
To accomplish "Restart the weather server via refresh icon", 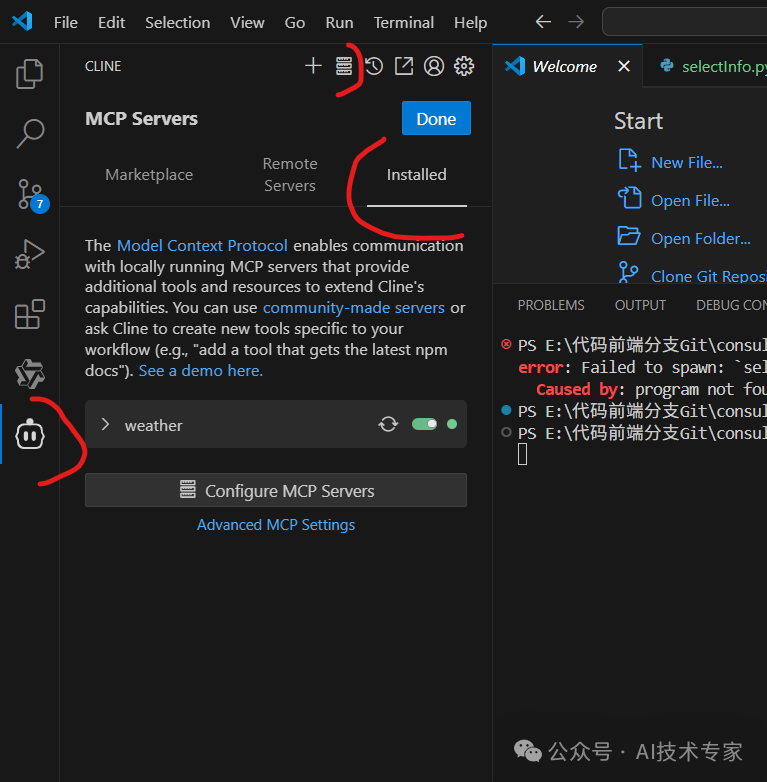I will point(388,424).
